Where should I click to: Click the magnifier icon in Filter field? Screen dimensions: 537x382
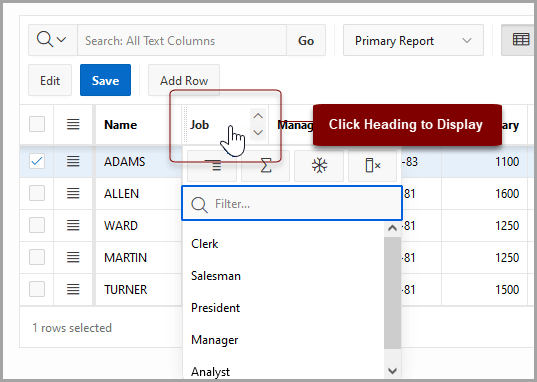pyautogui.click(x=199, y=205)
